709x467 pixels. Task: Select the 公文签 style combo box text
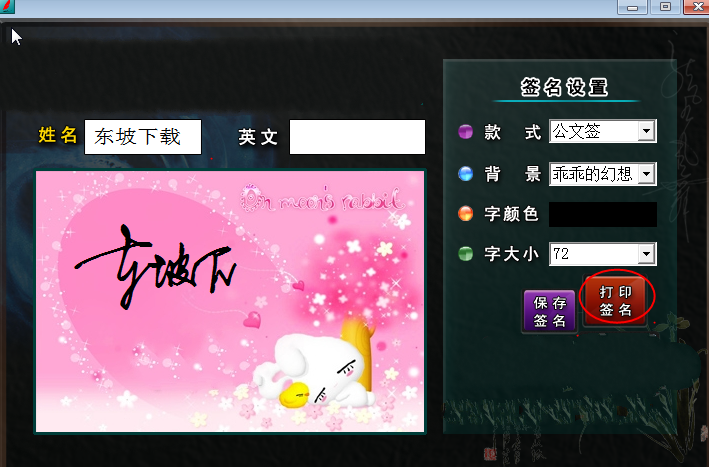577,131
